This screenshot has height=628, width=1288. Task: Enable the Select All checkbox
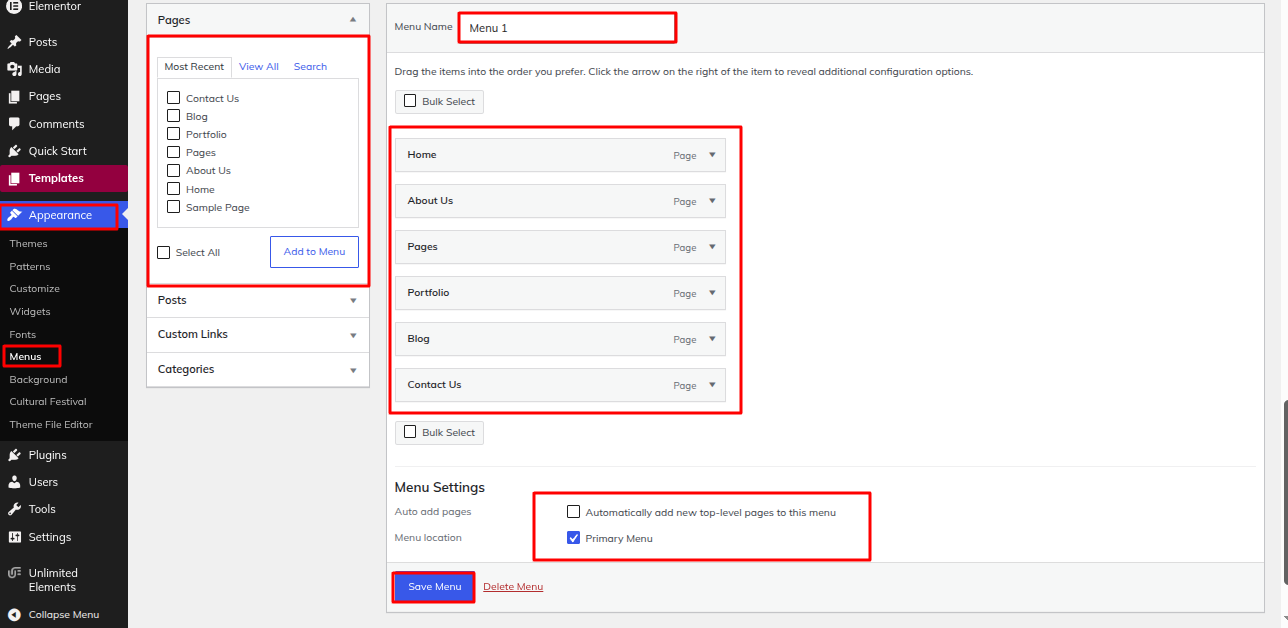click(164, 252)
